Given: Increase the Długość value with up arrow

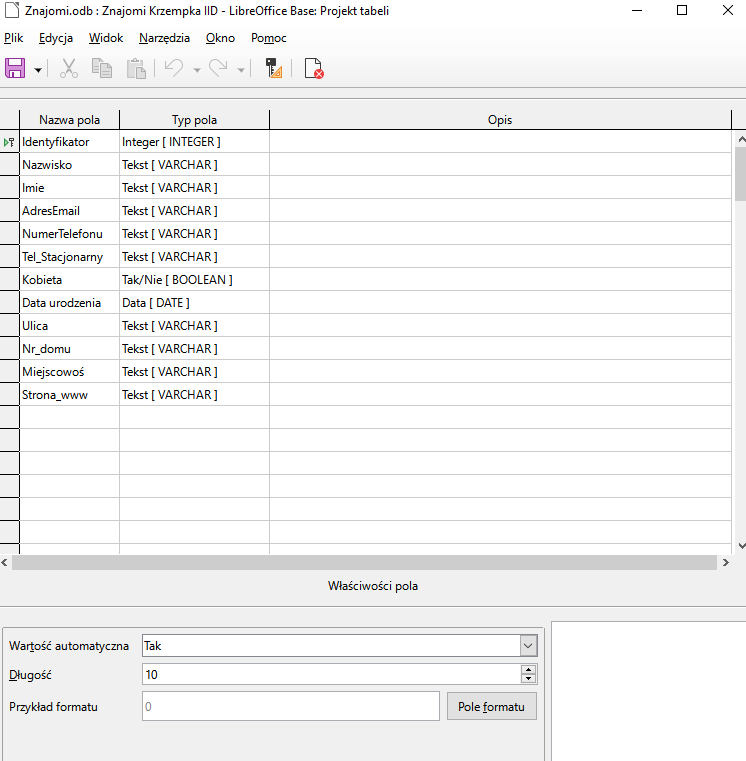Looking at the screenshot, I should point(528,670).
